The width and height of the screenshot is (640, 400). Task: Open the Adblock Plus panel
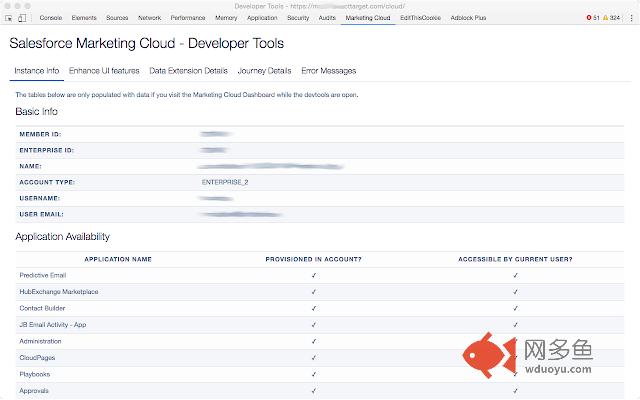(468, 18)
